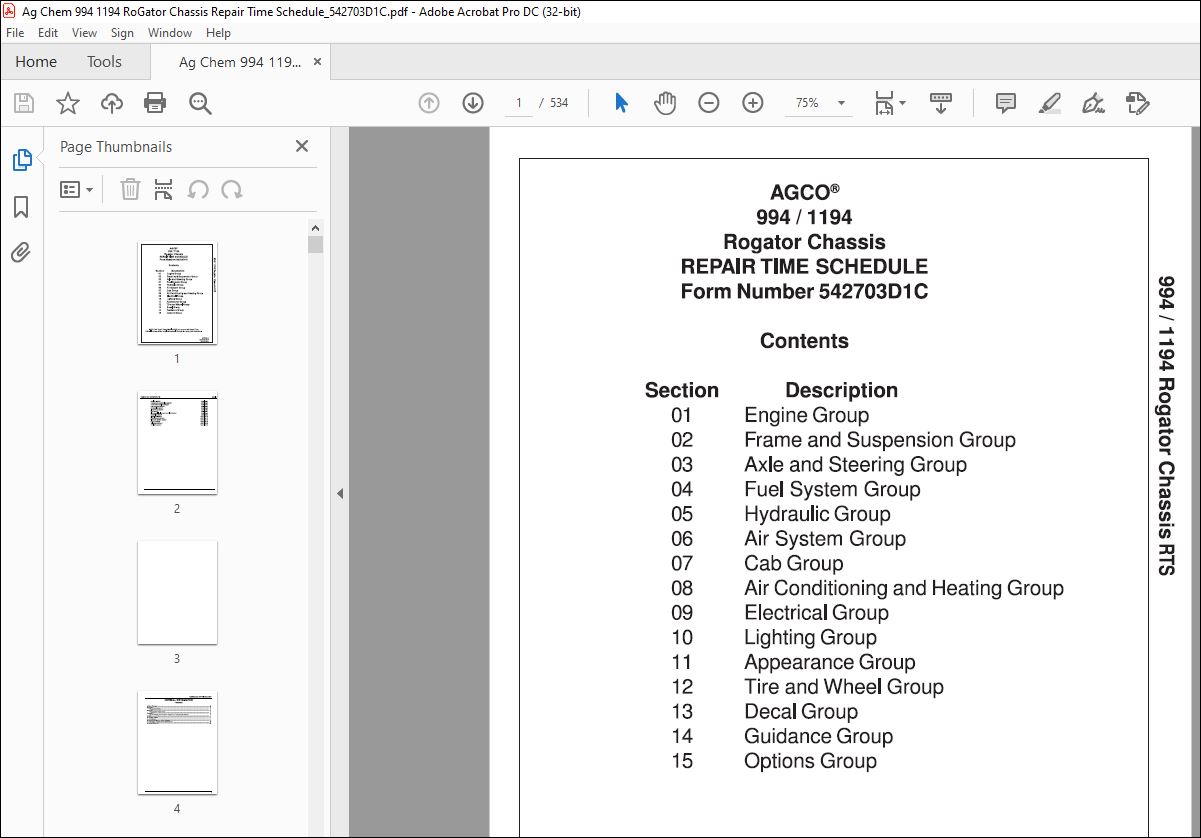Go to the previous page
This screenshot has width=1201, height=838.
point(429,103)
